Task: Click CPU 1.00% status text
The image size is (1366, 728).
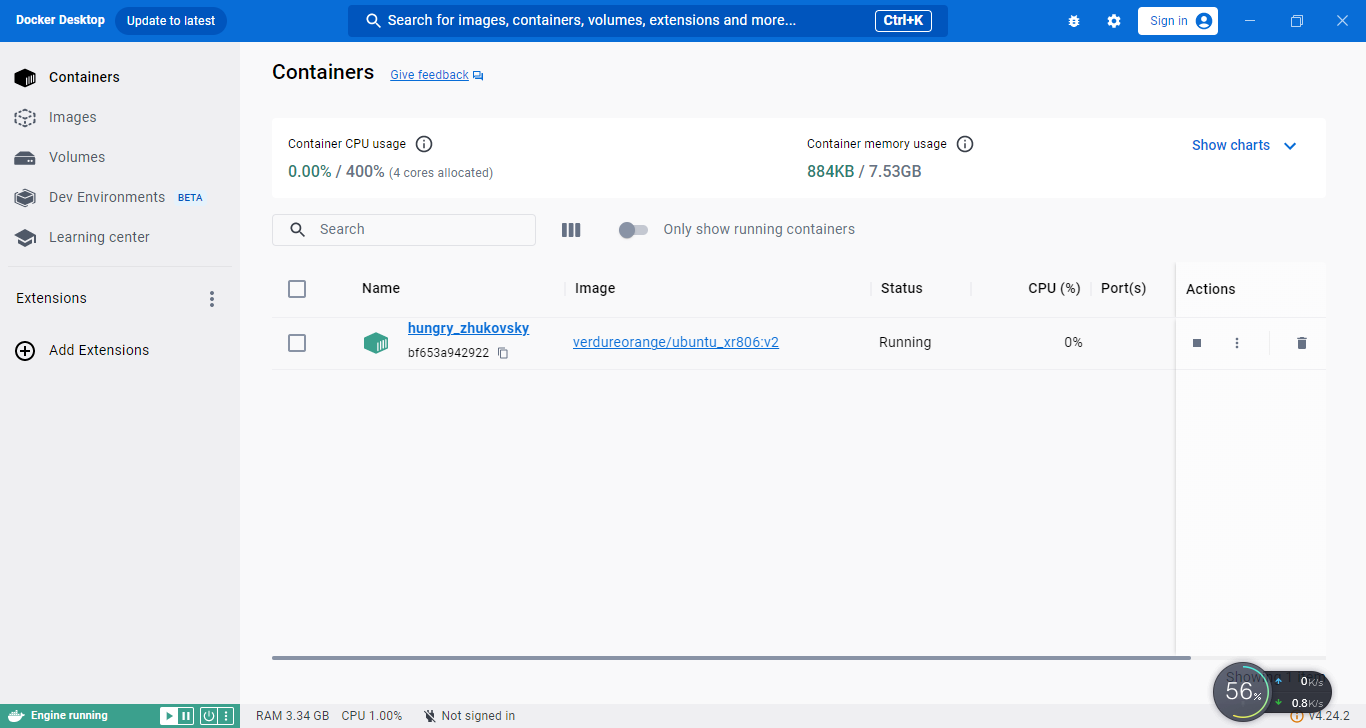Action: click(372, 716)
